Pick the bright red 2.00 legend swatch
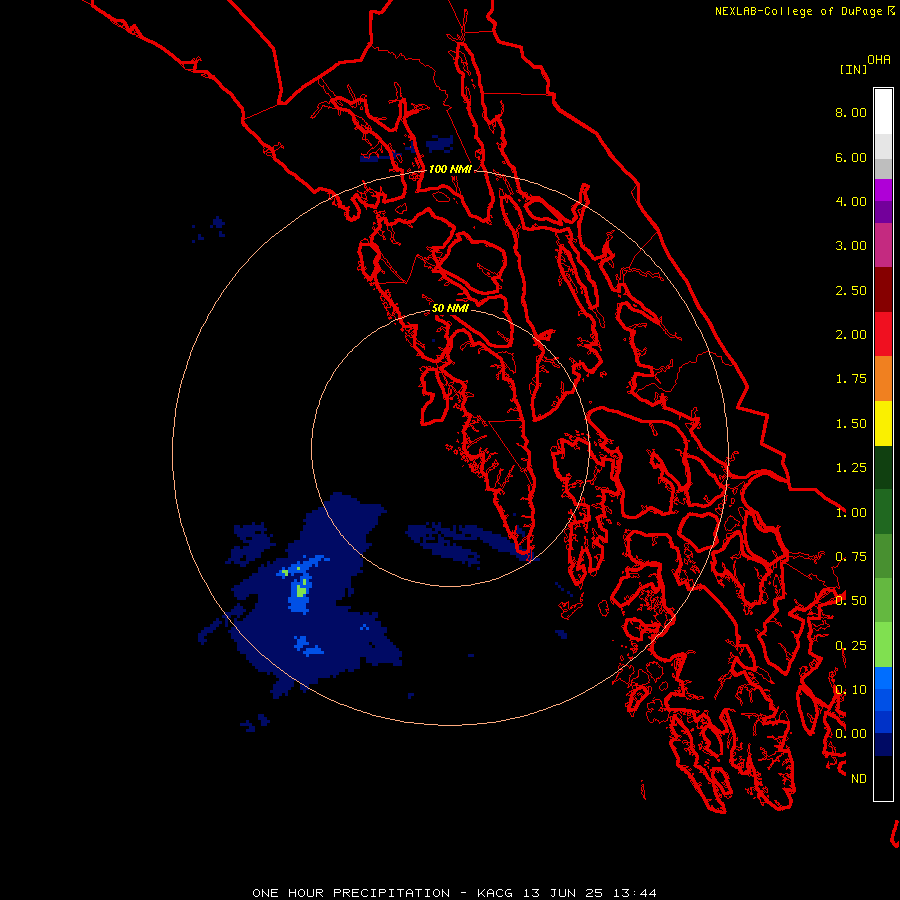 [883, 334]
